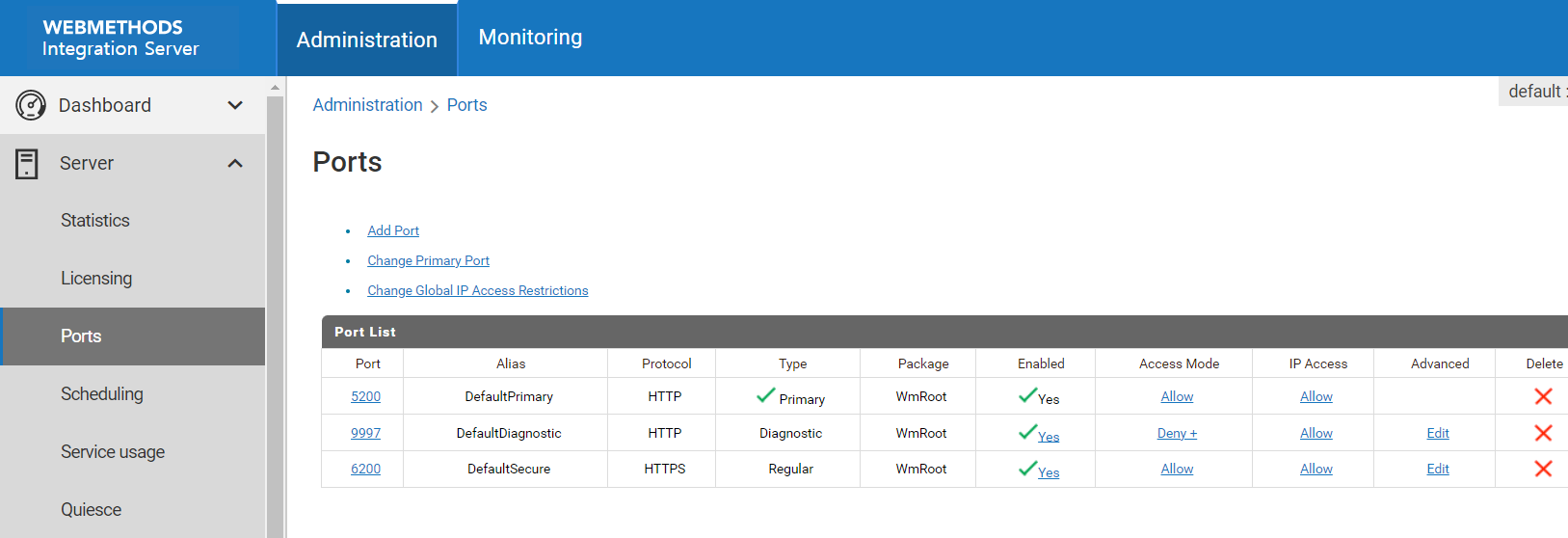
Task: Delete port 5200 with red X
Action: click(x=1543, y=396)
